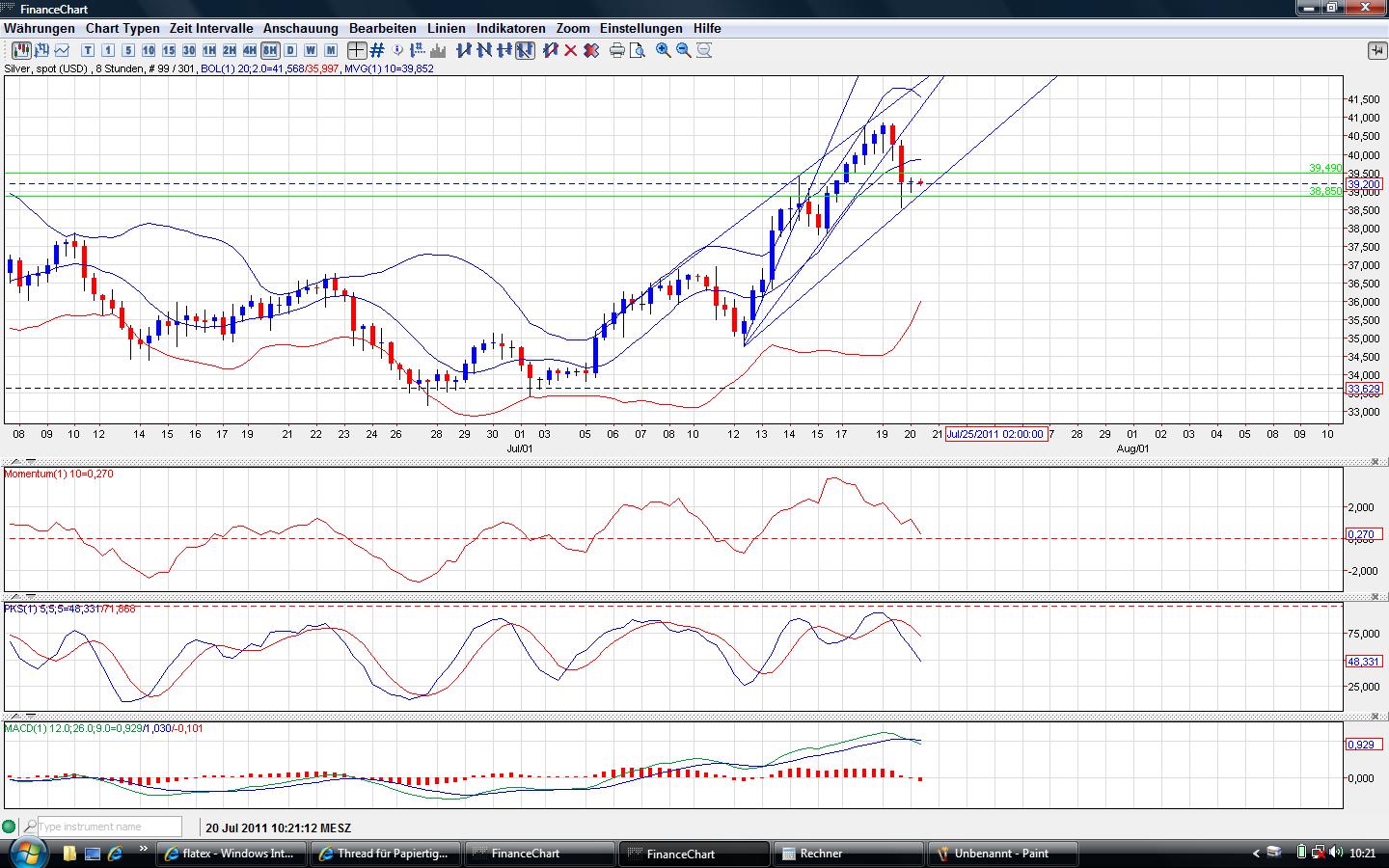Open the Chart Typen menu

click(123, 28)
